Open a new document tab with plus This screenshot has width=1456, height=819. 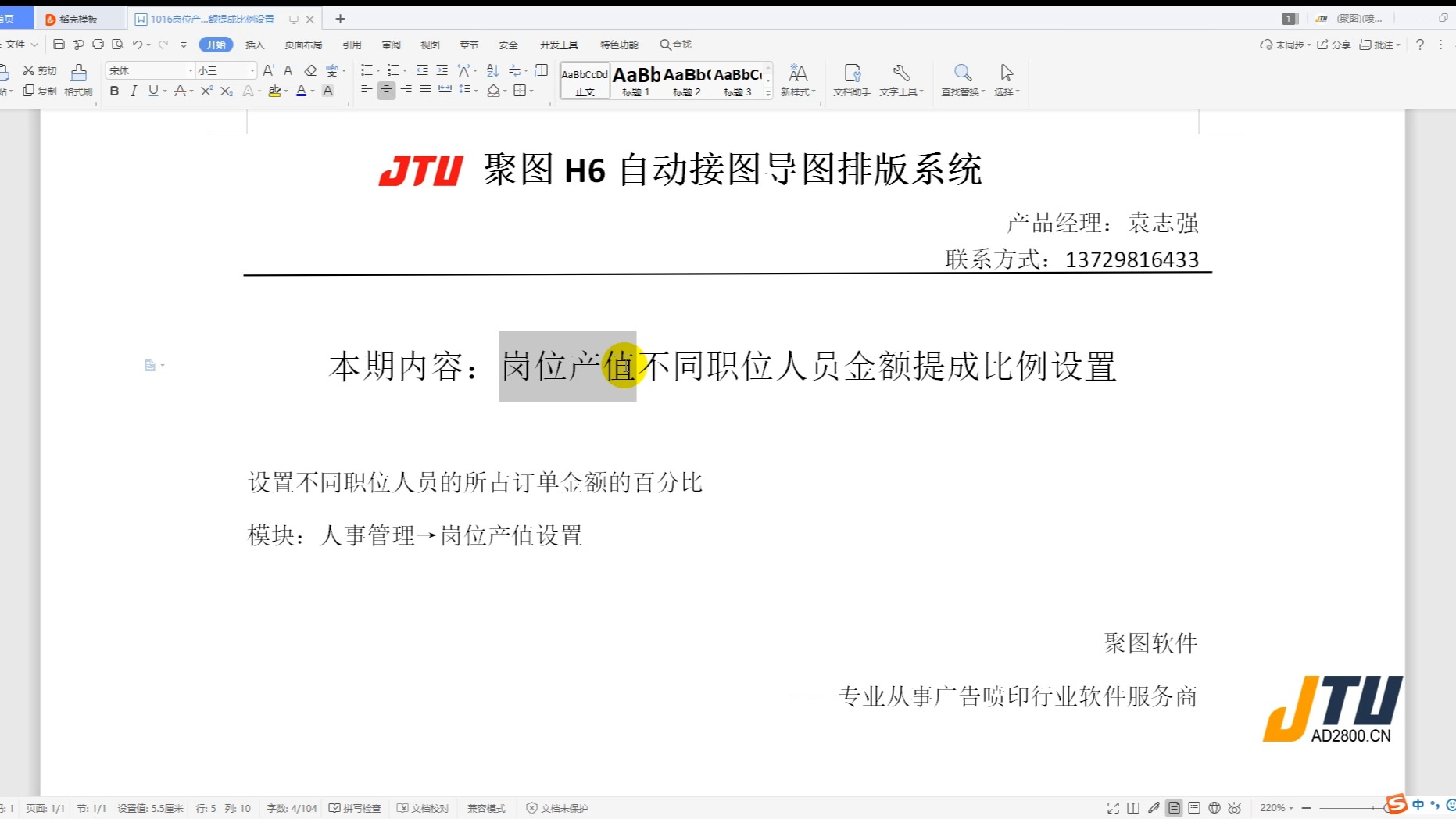point(340,19)
